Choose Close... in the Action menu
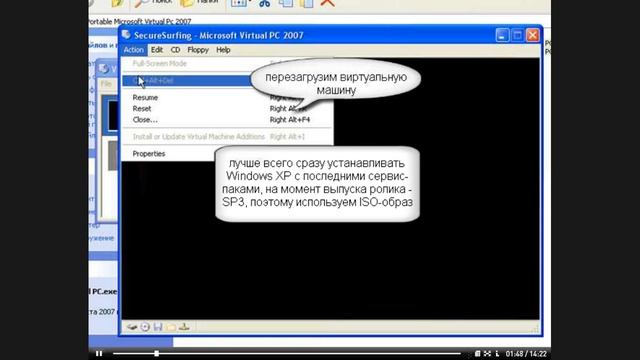The height and width of the screenshot is (360, 640). [145, 120]
